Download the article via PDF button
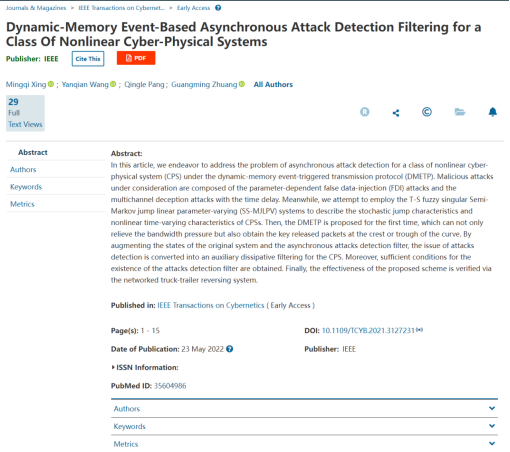Screen dimensions: 510x452 point(136,58)
